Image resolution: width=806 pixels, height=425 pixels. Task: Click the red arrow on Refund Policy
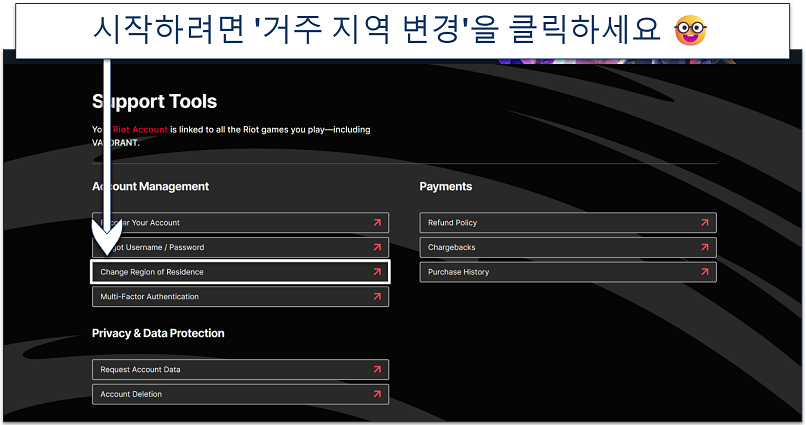point(705,223)
